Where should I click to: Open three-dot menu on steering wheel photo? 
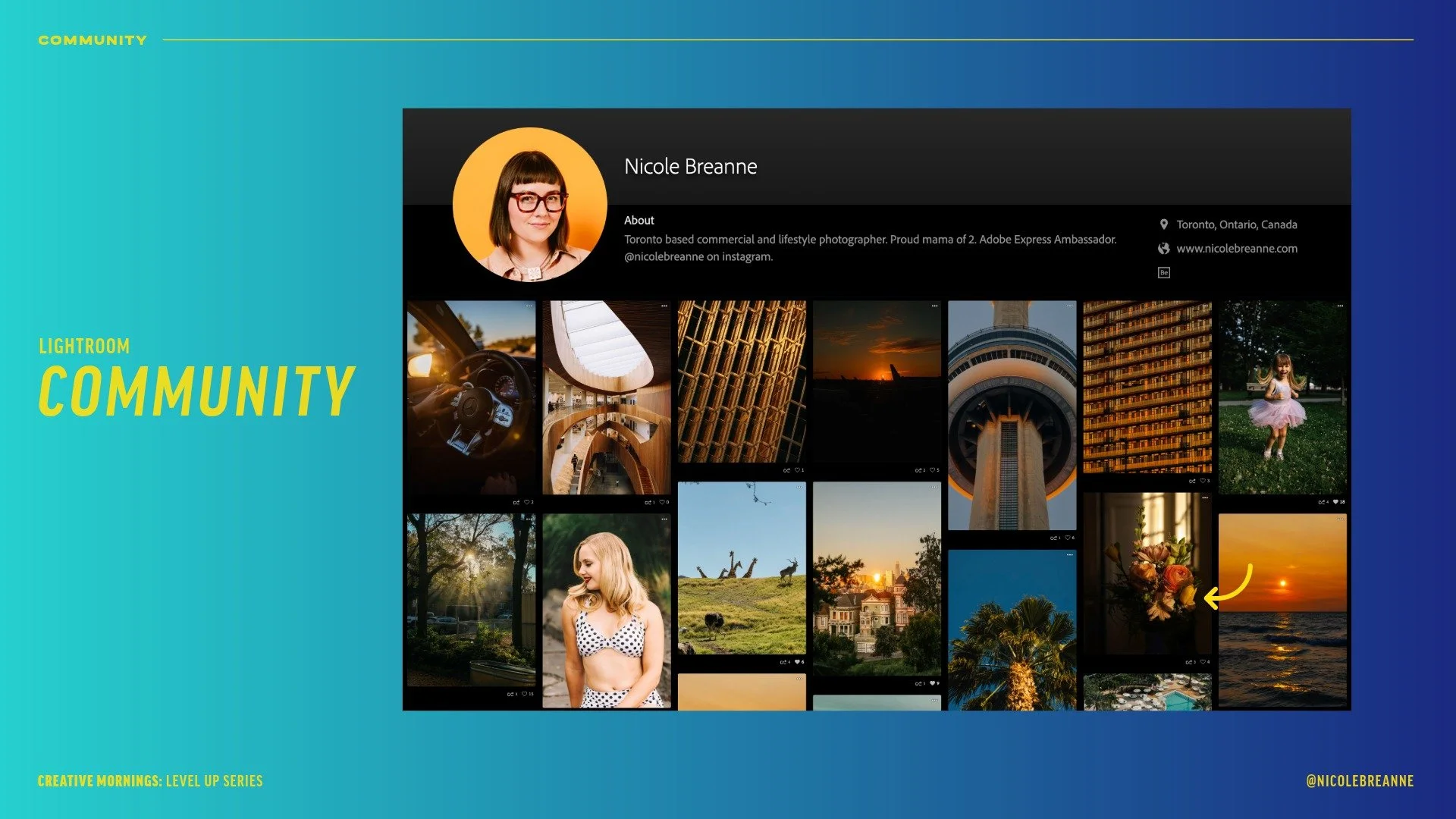529,306
